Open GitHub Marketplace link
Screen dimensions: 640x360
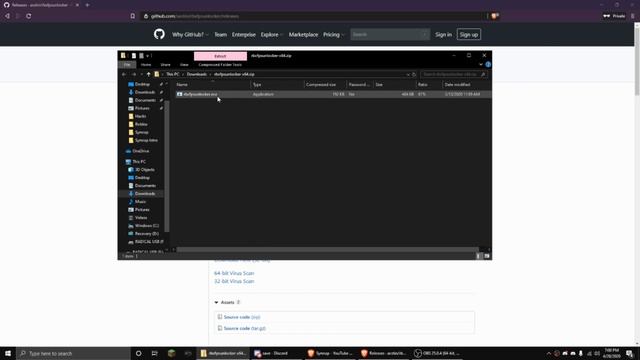coord(303,35)
